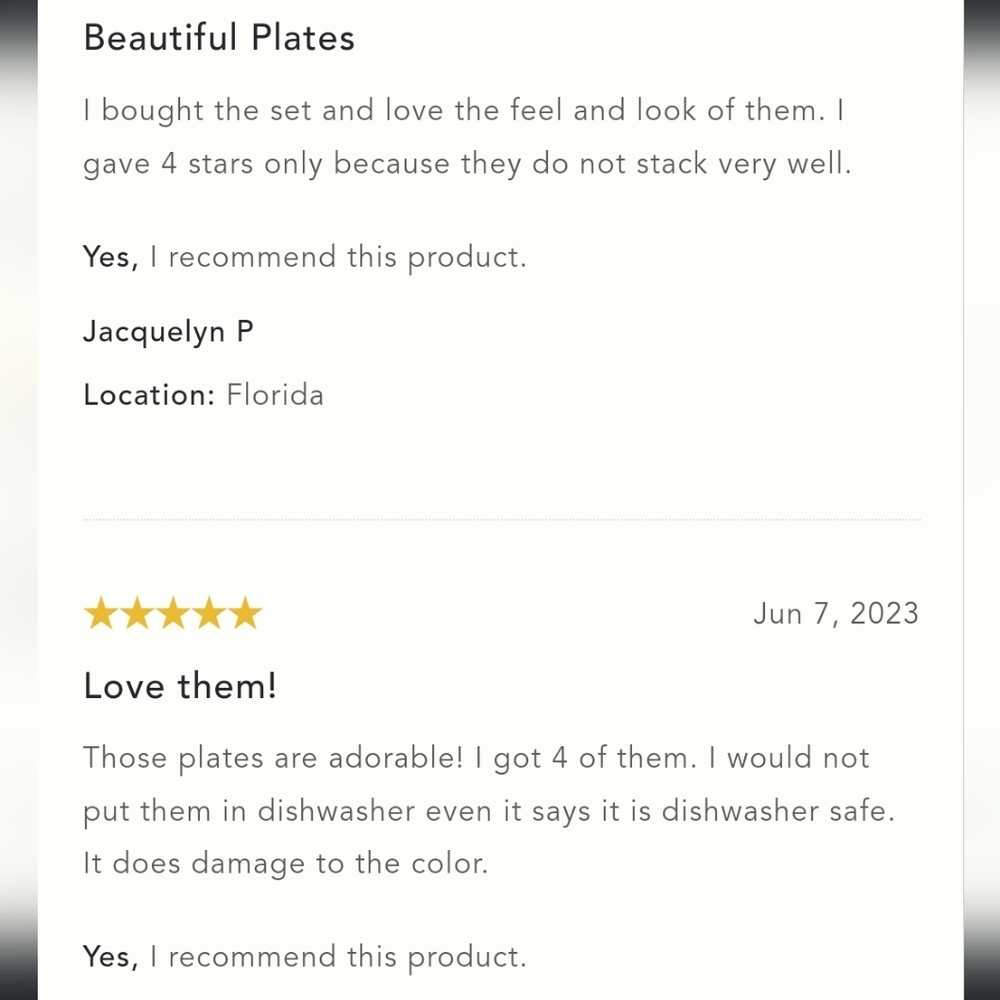
Task: Click the text 'Florida'
Action: coord(275,395)
